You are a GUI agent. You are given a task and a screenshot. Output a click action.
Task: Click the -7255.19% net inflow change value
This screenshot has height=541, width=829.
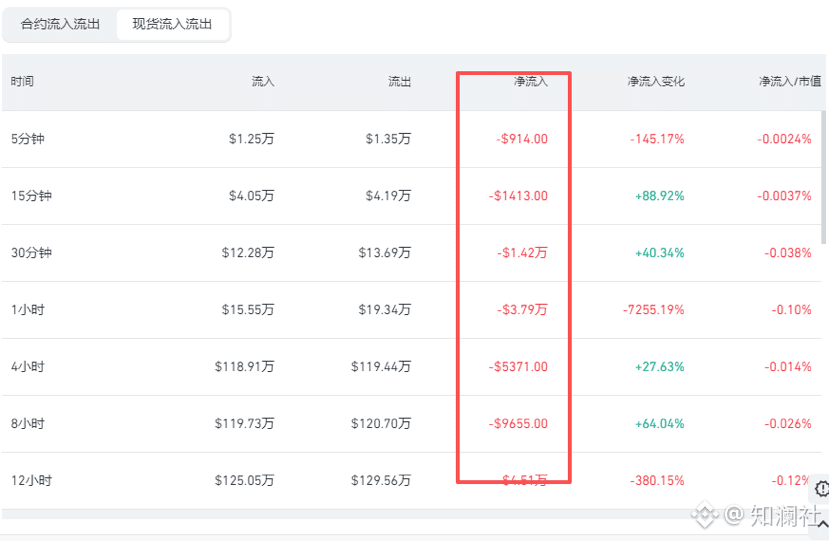[653, 310]
